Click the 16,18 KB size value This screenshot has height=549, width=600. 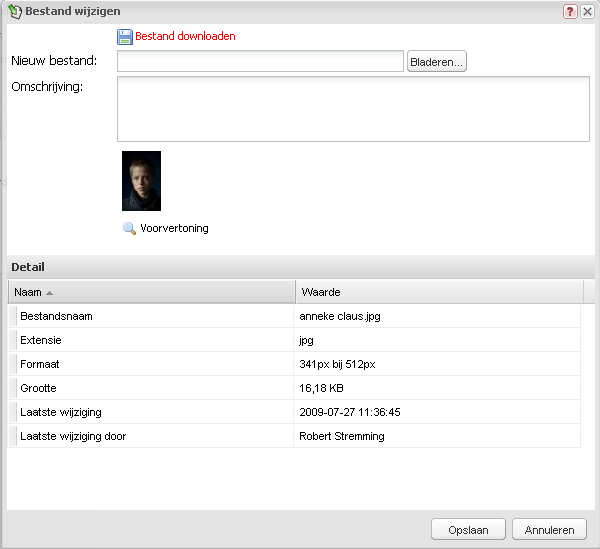321,388
